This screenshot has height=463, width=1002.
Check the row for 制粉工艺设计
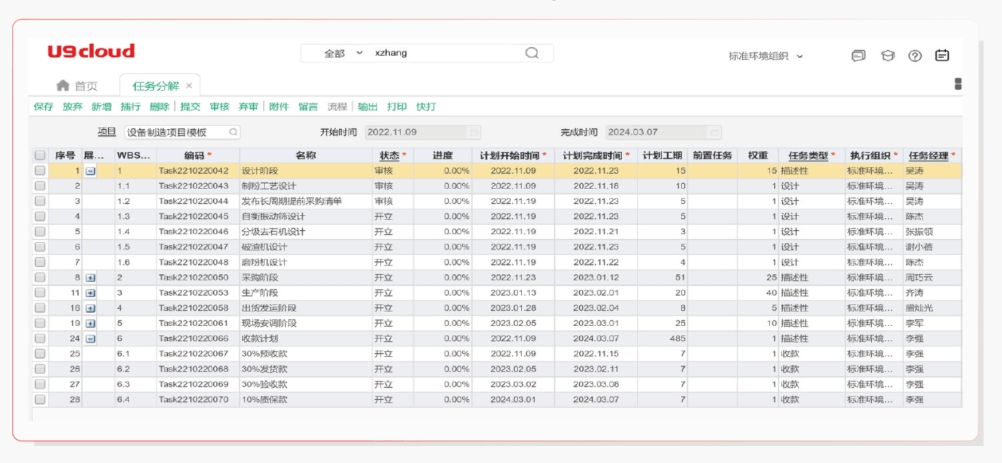[x=40, y=186]
